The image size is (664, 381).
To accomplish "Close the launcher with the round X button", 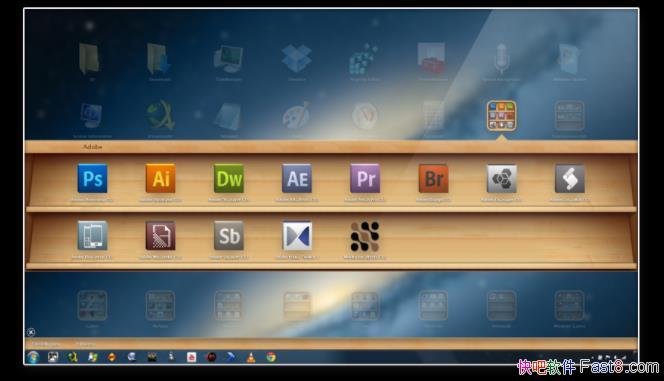I will [31, 332].
